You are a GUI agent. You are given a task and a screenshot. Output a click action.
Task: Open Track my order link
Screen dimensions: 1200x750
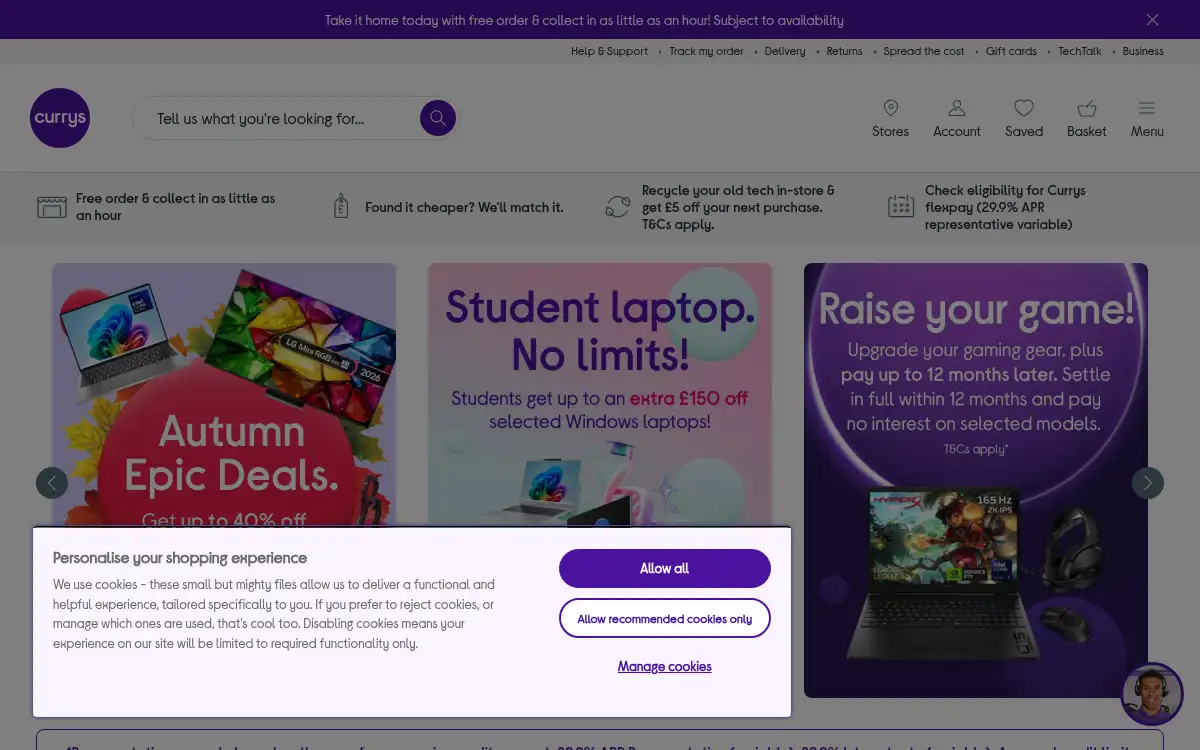[706, 51]
